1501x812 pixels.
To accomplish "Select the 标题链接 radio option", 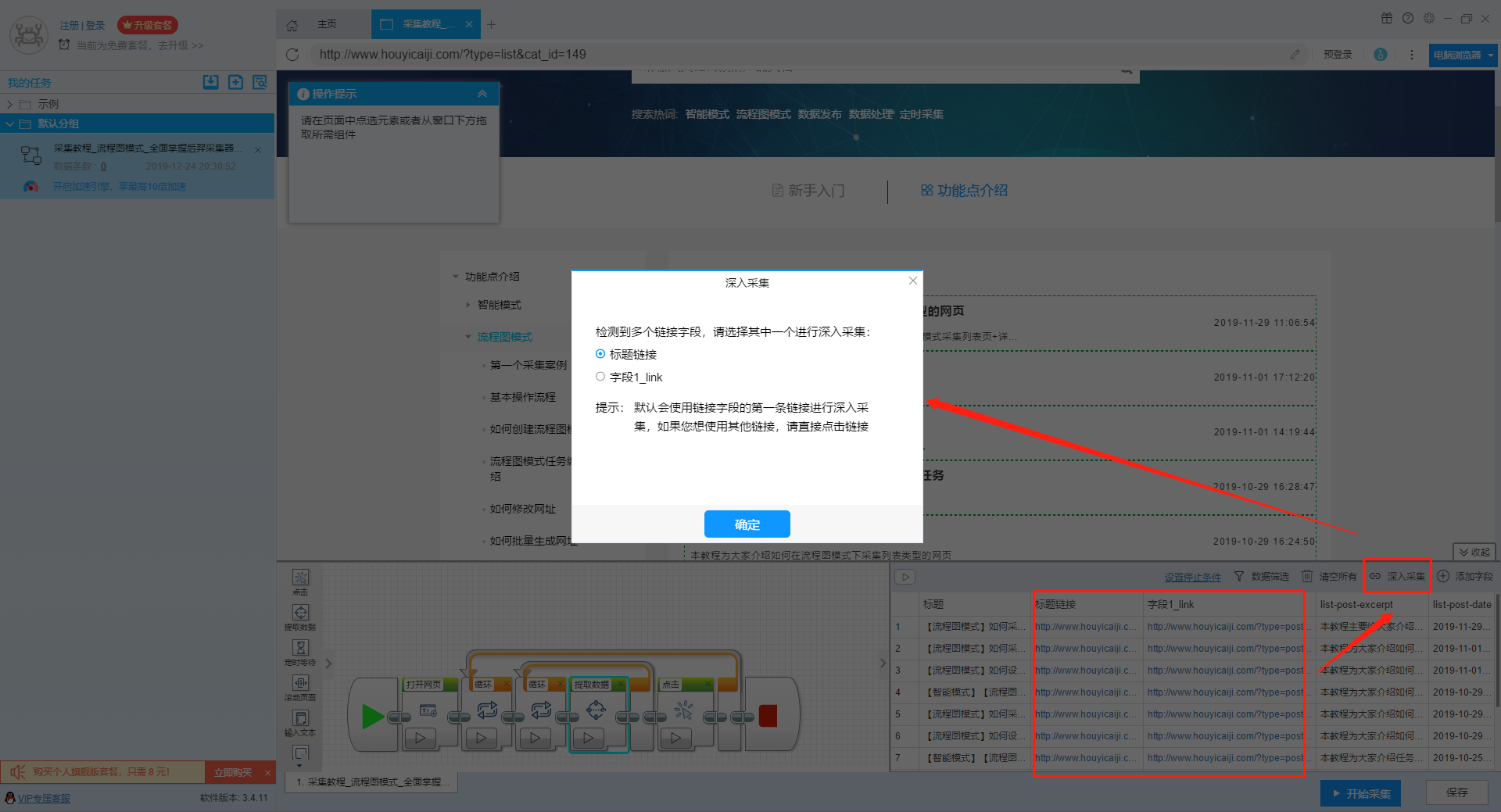I will point(600,354).
